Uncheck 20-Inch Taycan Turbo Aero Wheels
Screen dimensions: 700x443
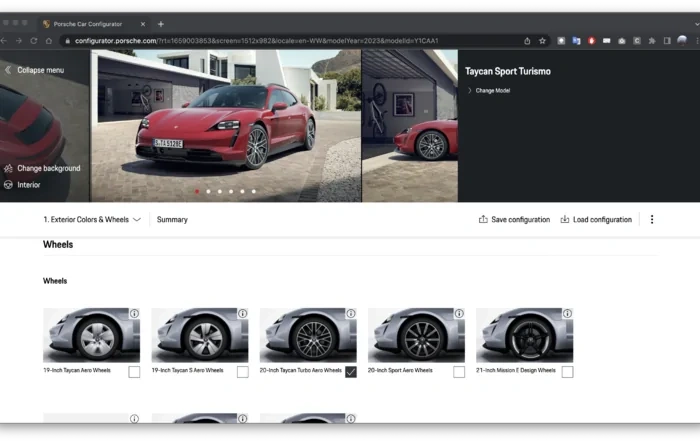[x=351, y=372]
